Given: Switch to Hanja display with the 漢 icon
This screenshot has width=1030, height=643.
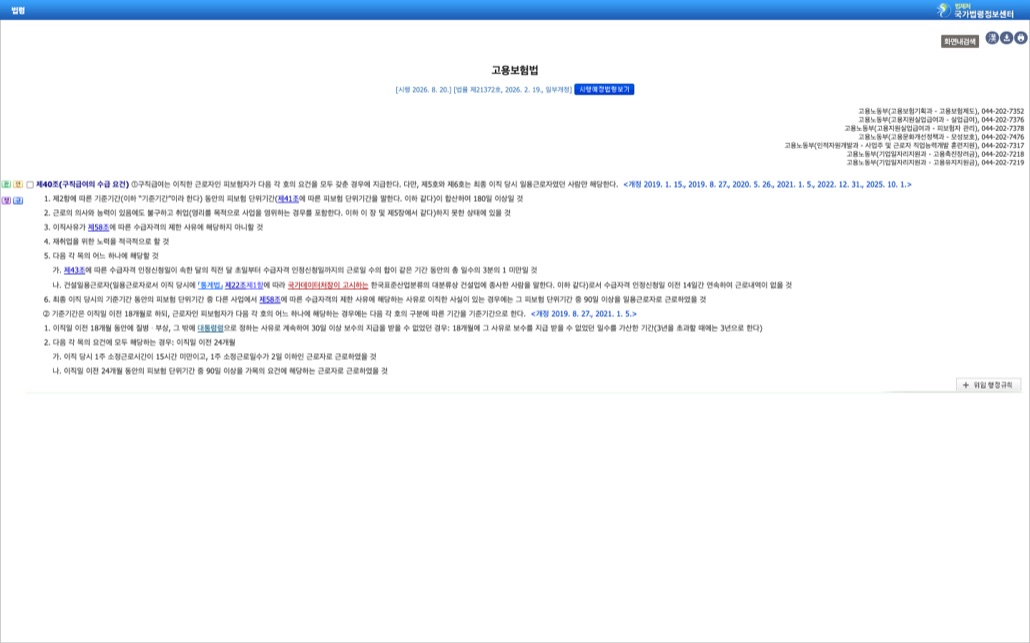Looking at the screenshot, I should 992,38.
